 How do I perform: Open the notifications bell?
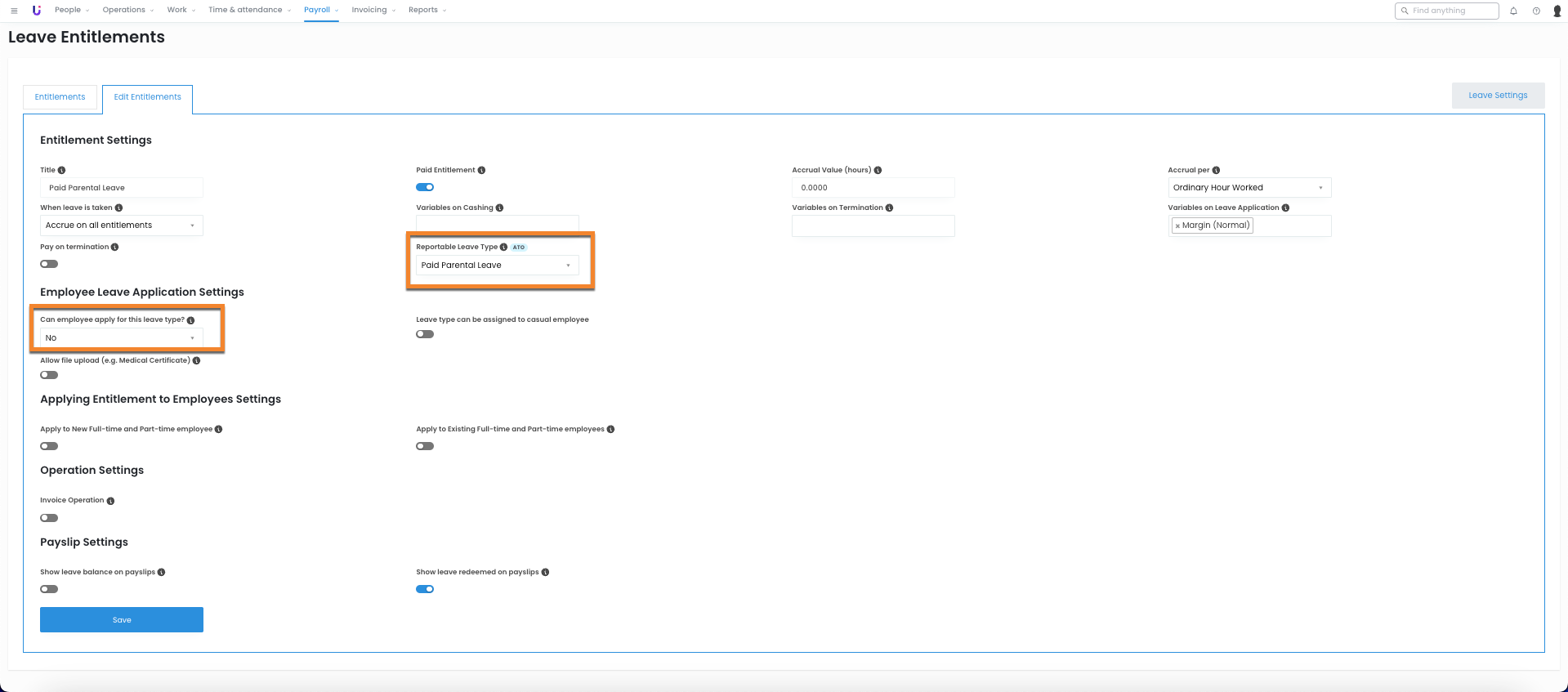pos(1513,11)
